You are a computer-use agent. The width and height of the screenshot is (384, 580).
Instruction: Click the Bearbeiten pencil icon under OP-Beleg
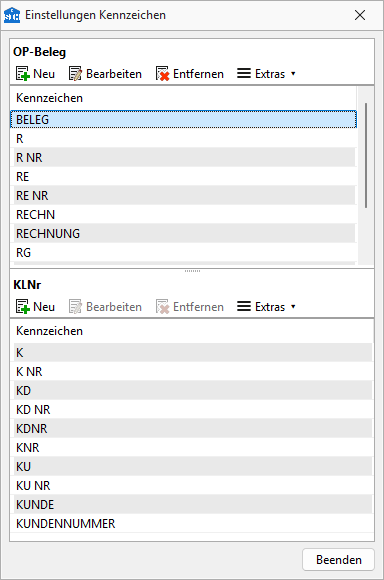(x=75, y=74)
